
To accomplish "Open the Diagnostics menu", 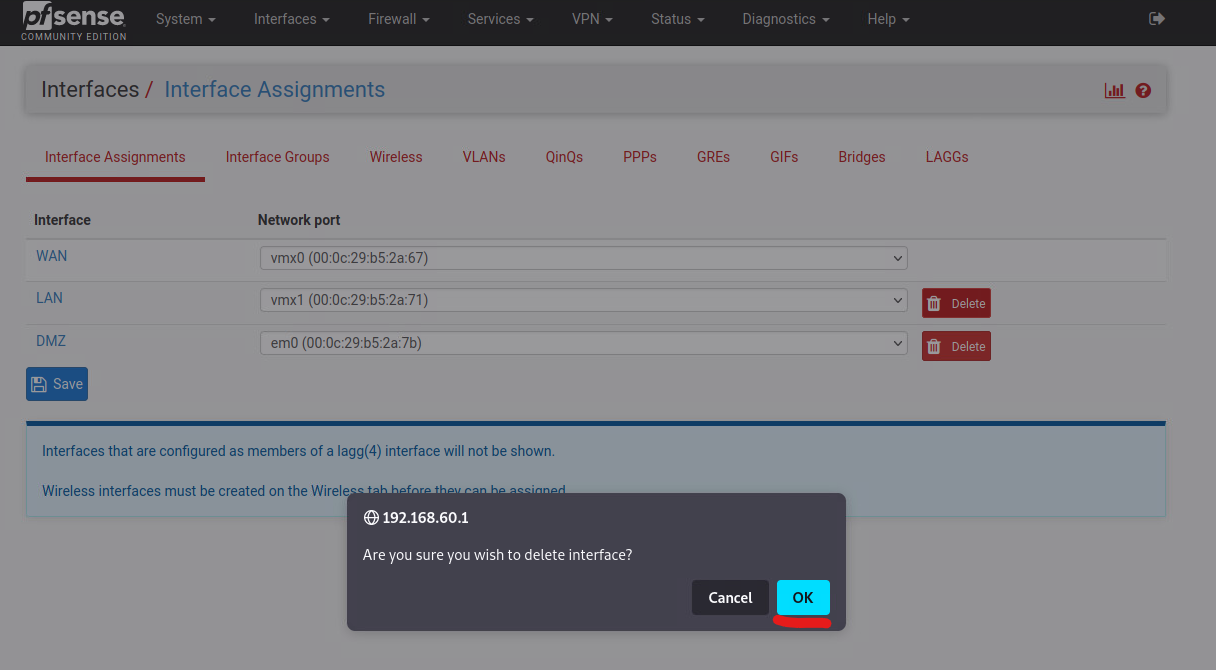I will tap(786, 19).
